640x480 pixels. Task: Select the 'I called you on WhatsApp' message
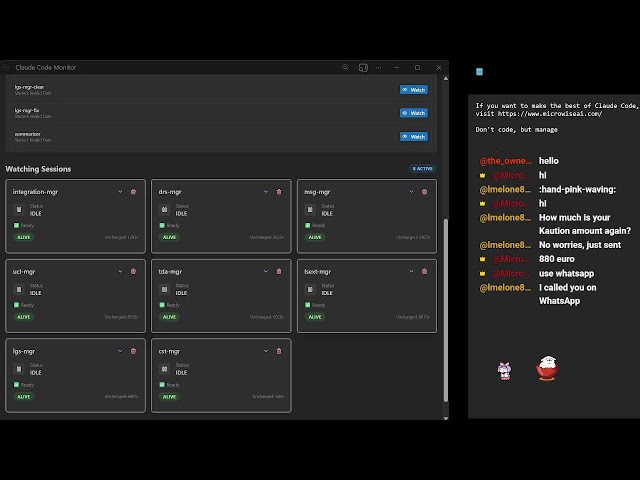(x=567, y=294)
